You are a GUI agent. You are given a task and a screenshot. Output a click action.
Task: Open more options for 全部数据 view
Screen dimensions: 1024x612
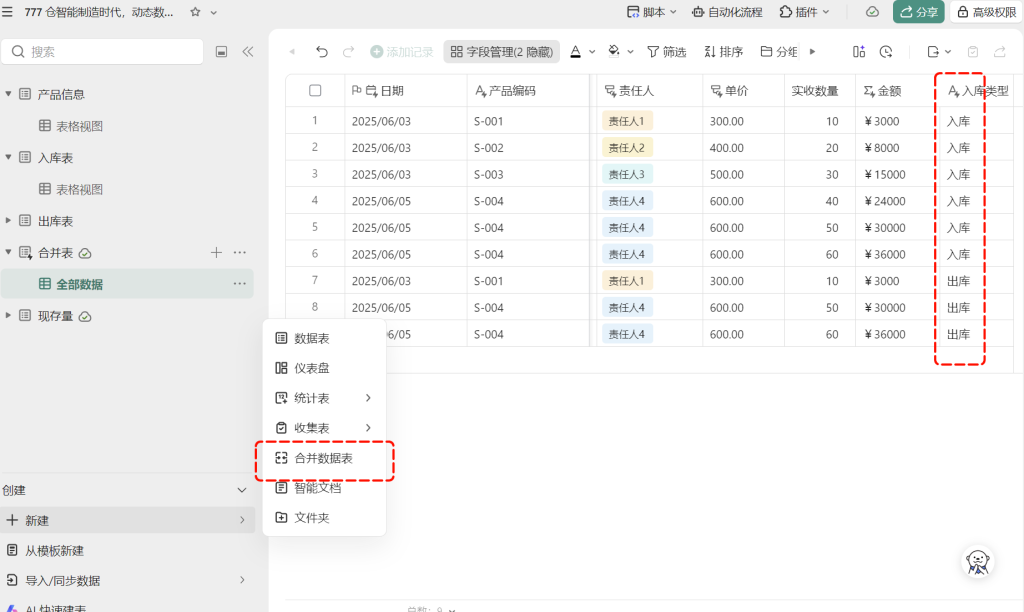(x=240, y=283)
